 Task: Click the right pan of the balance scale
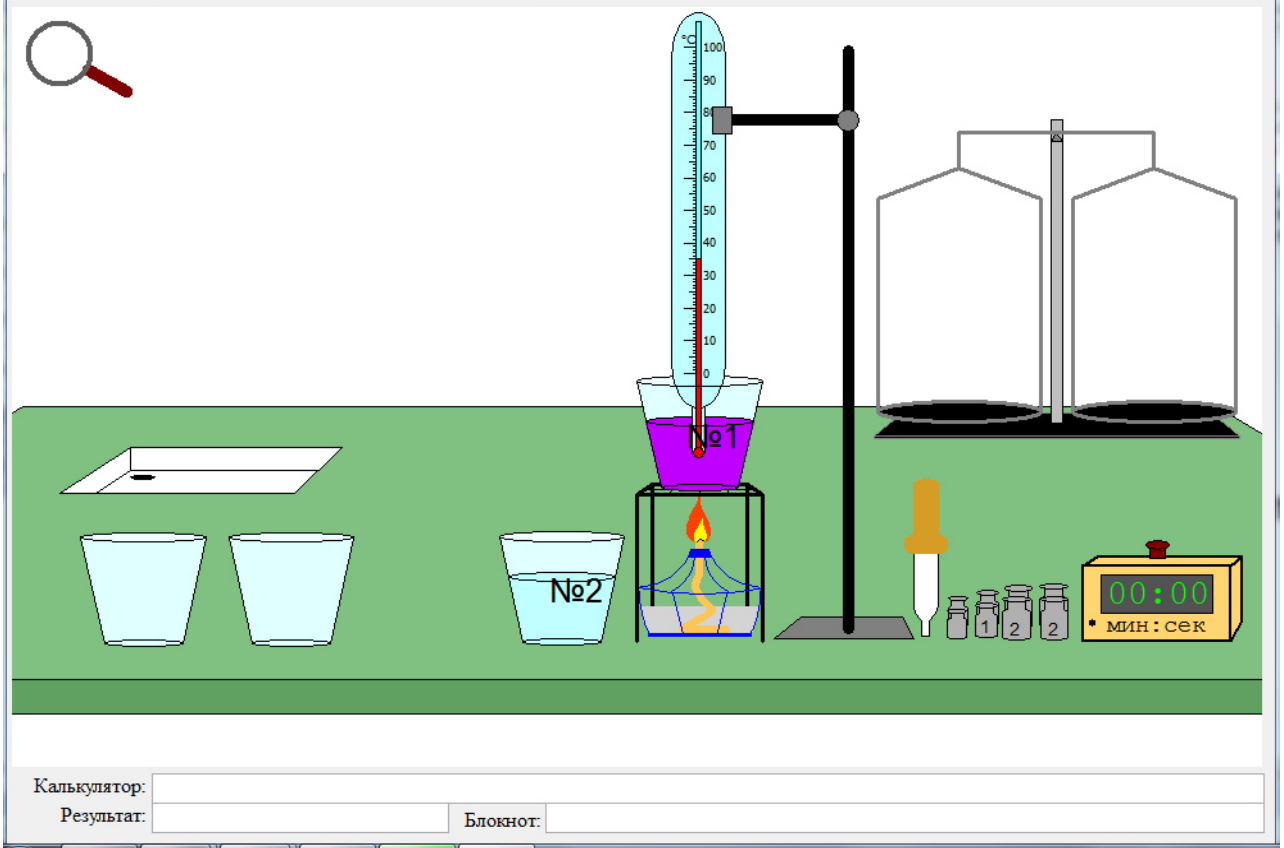click(1154, 411)
